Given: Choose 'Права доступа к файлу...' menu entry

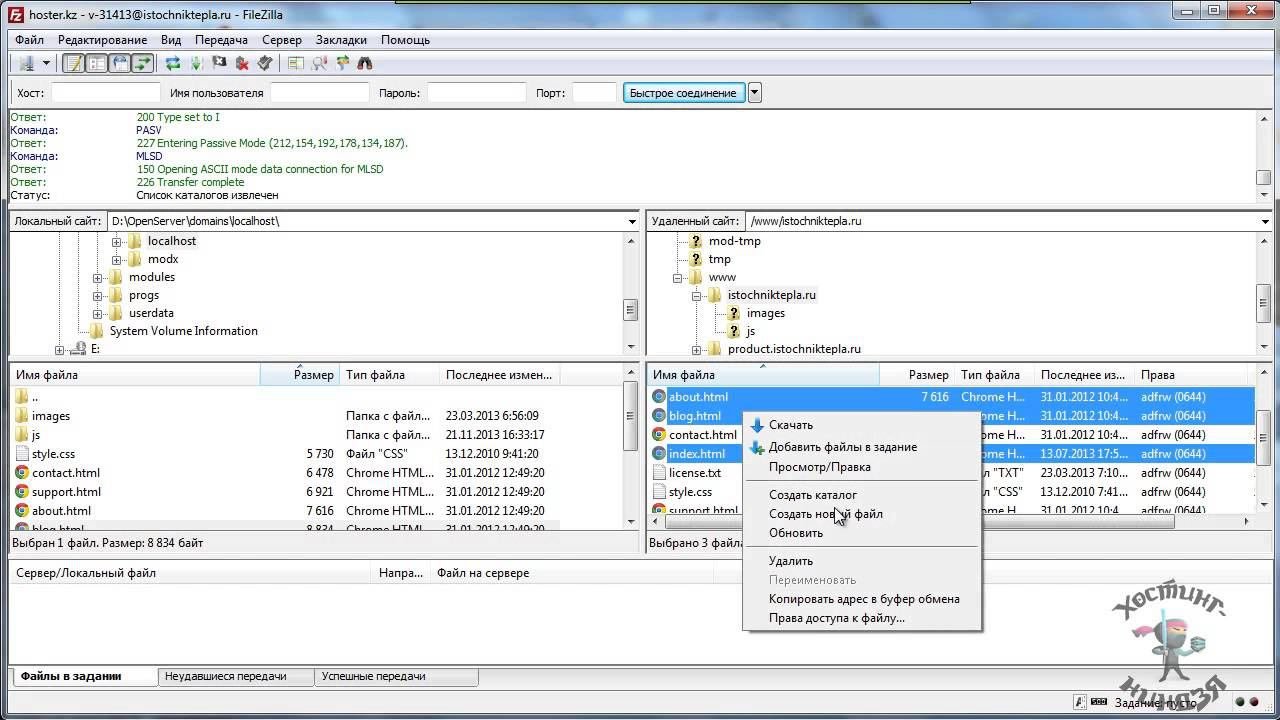Looking at the screenshot, I should pyautogui.click(x=836, y=618).
